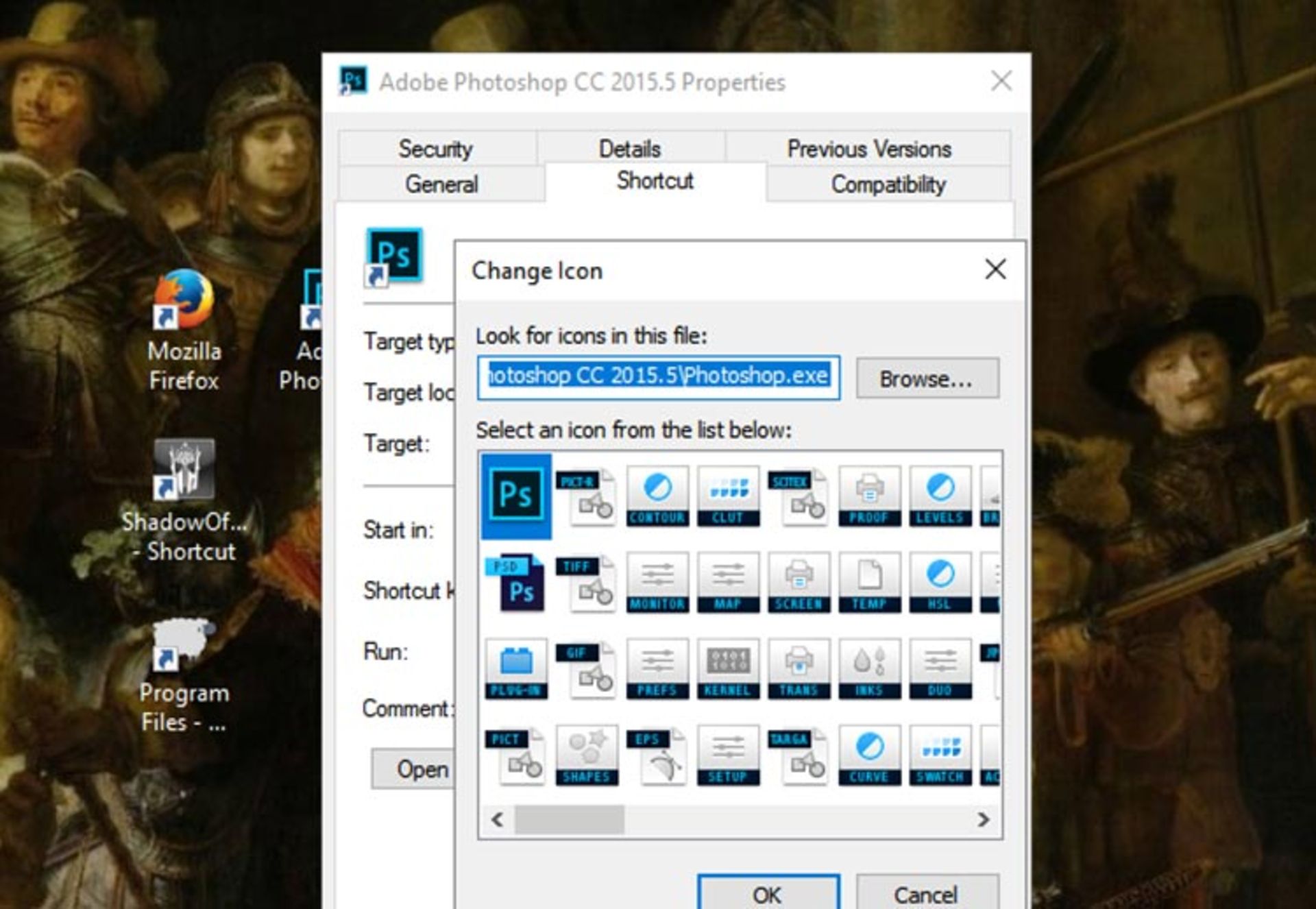The width and height of the screenshot is (1316, 909).
Task: Pick the EPS file icon
Action: 657,755
